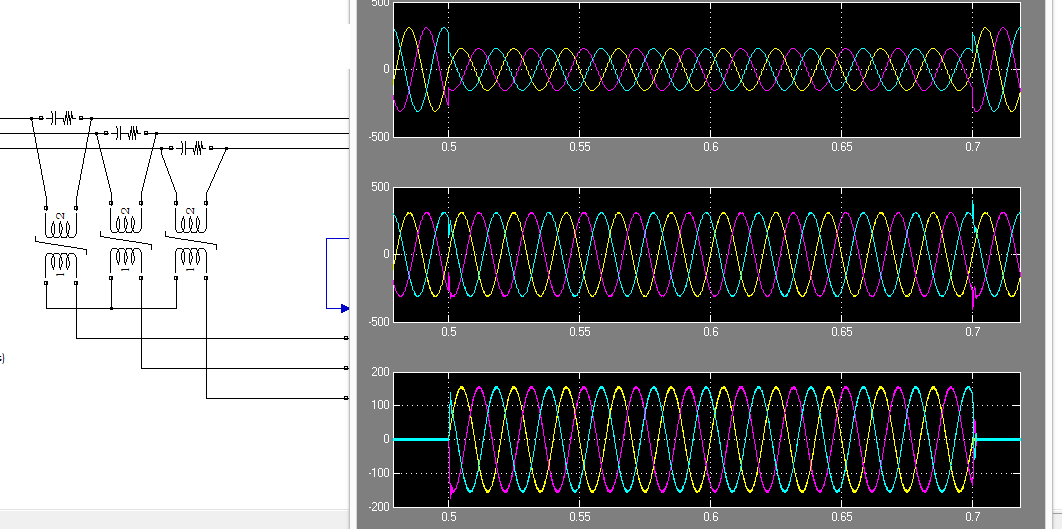Click the '200' y-axis label in bottom plot
1062x529 pixels.
381,372
